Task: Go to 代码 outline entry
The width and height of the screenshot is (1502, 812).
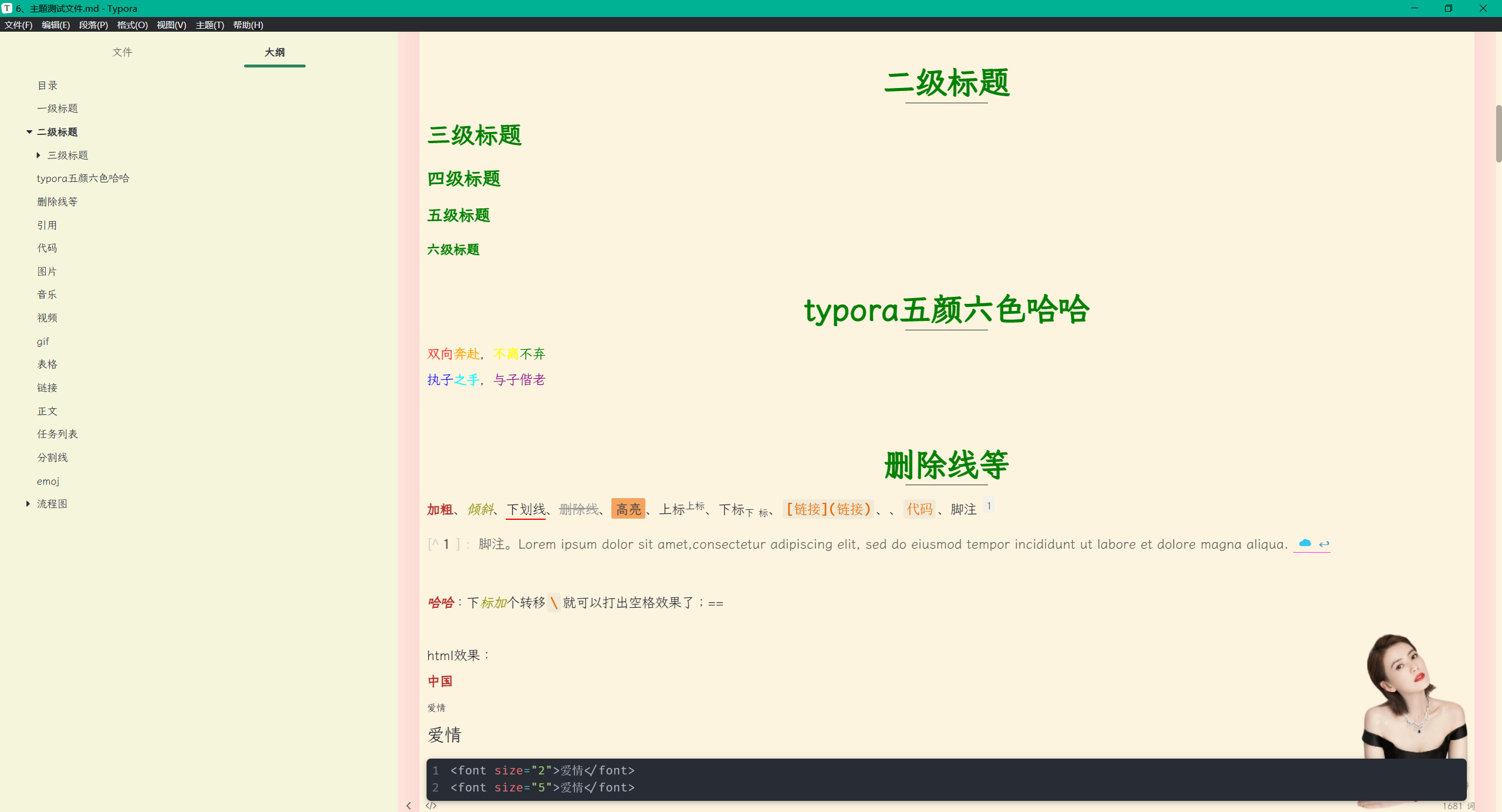Action: point(48,248)
